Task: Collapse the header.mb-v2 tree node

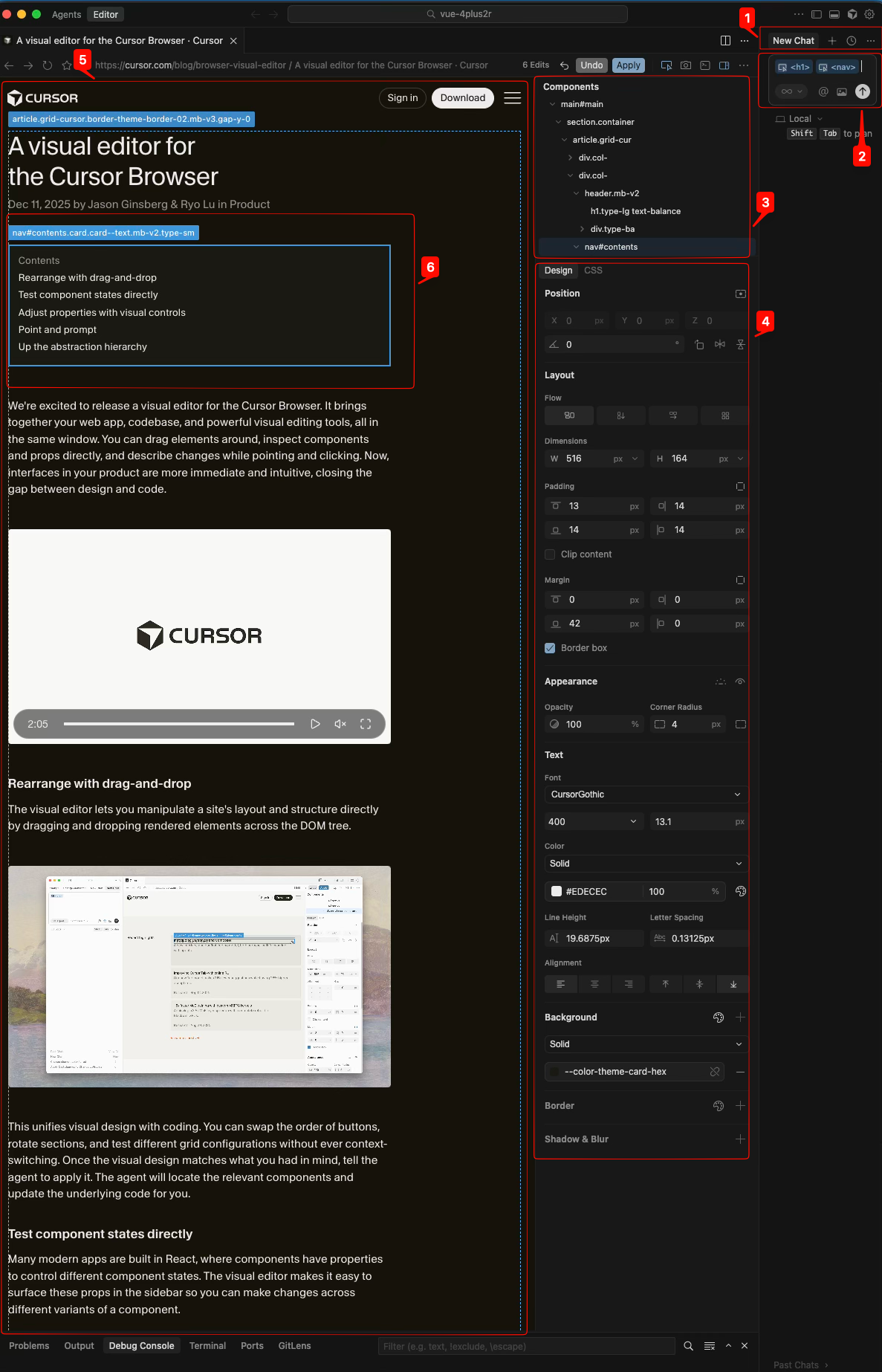Action: pyautogui.click(x=576, y=193)
